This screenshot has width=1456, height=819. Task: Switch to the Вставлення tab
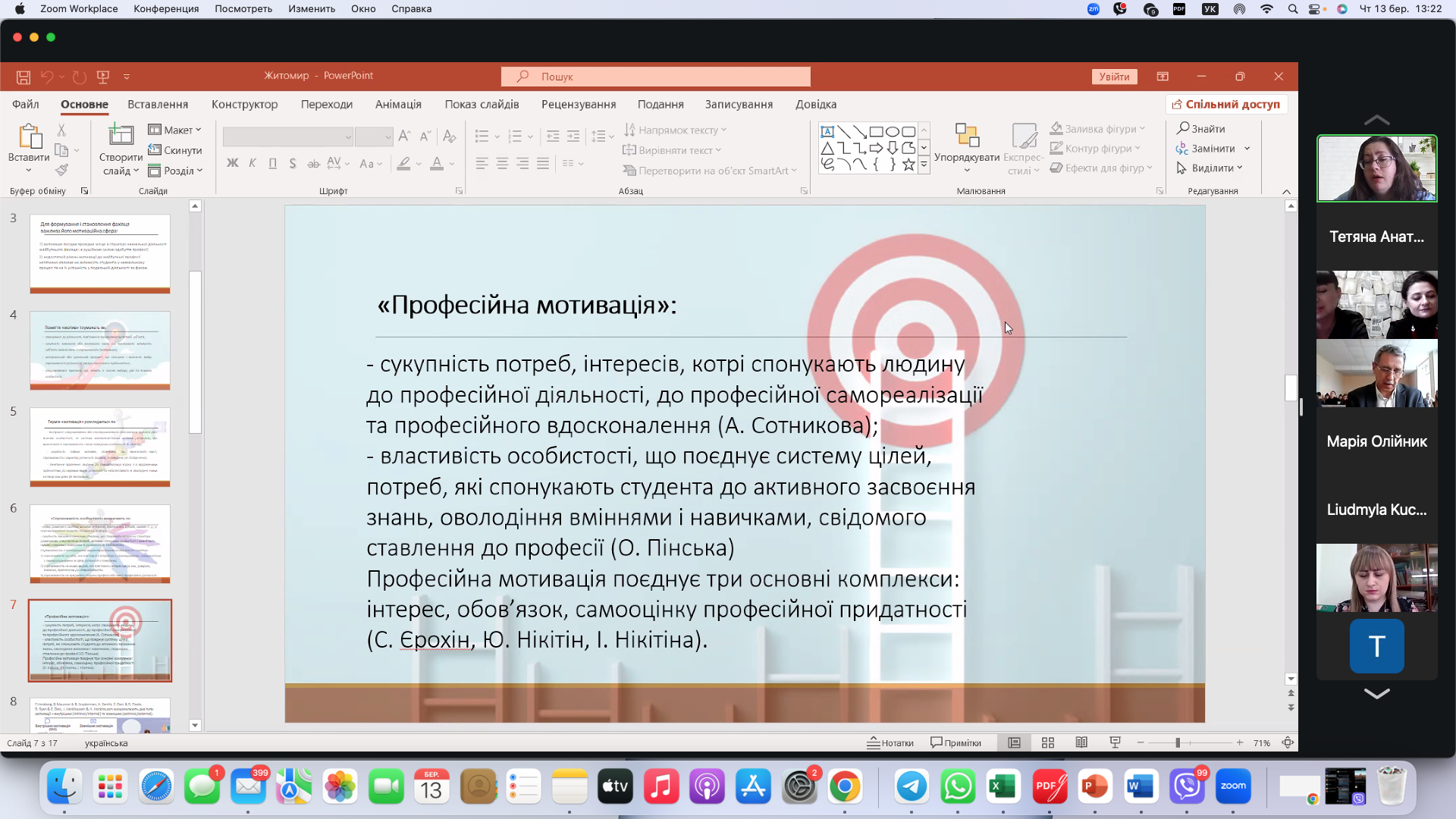[158, 104]
